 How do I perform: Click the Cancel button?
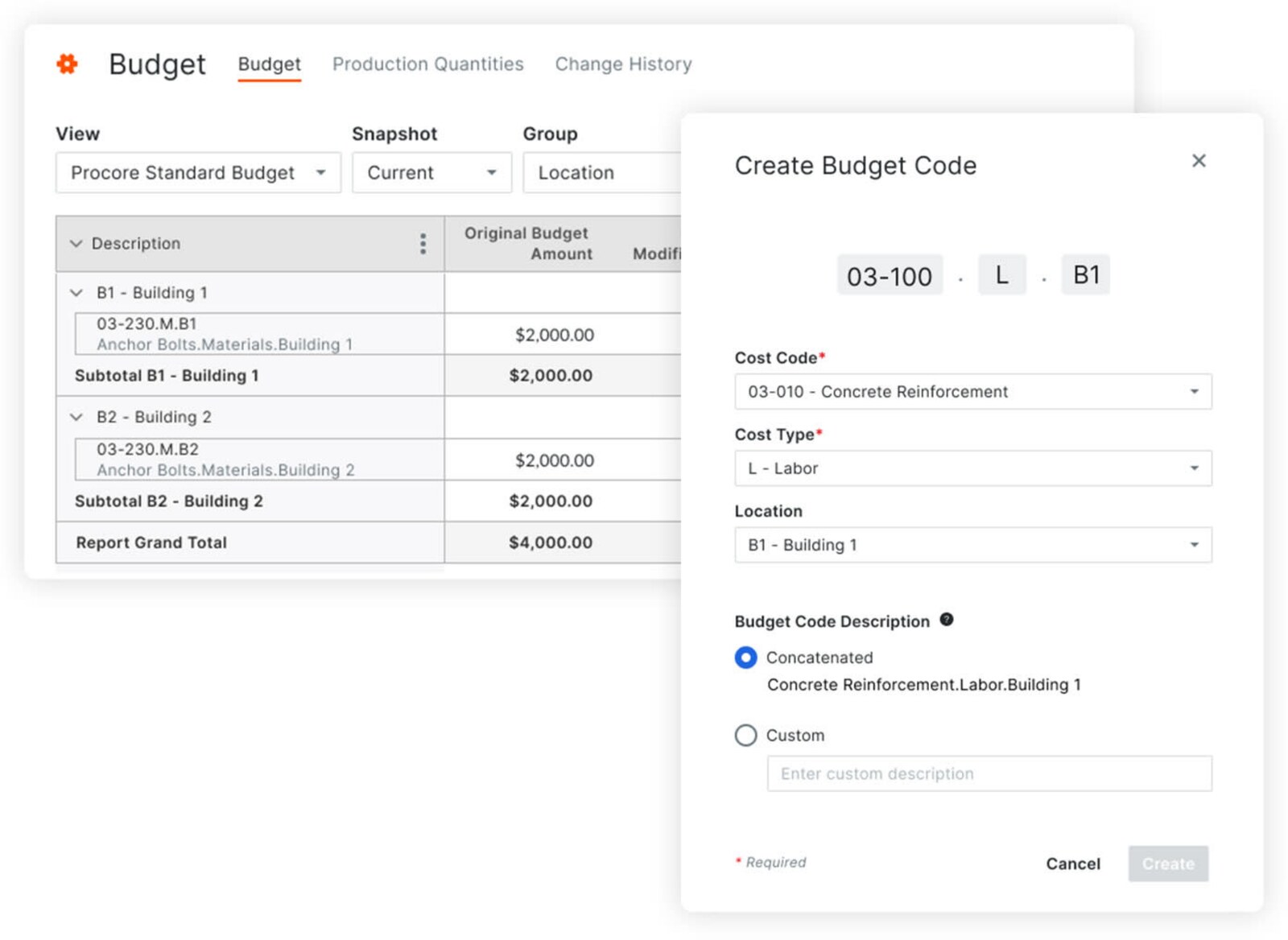pos(1073,864)
